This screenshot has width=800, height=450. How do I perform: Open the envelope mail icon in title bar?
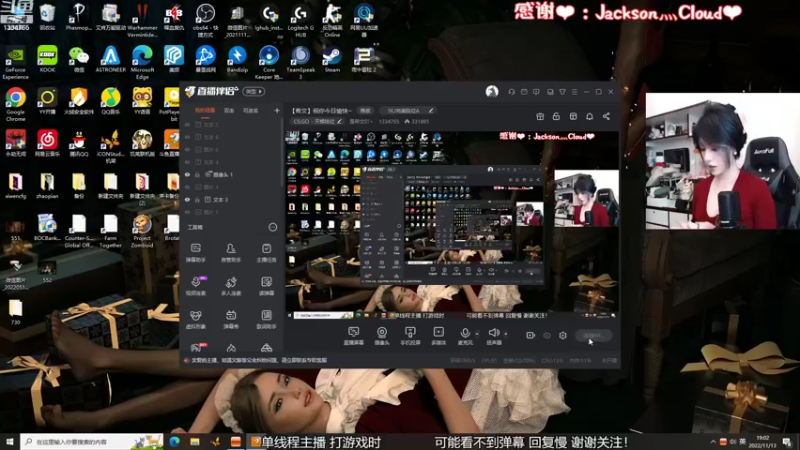click(524, 92)
